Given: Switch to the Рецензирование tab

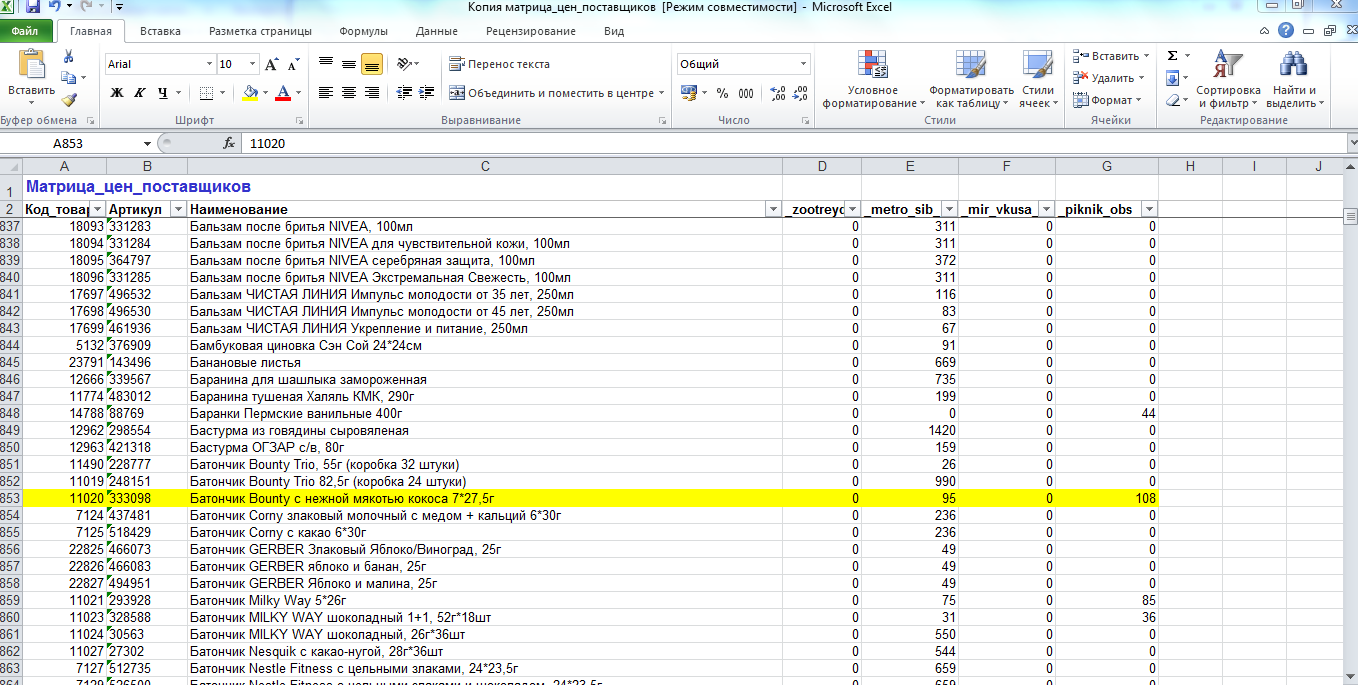Looking at the screenshot, I should pyautogui.click(x=530, y=31).
